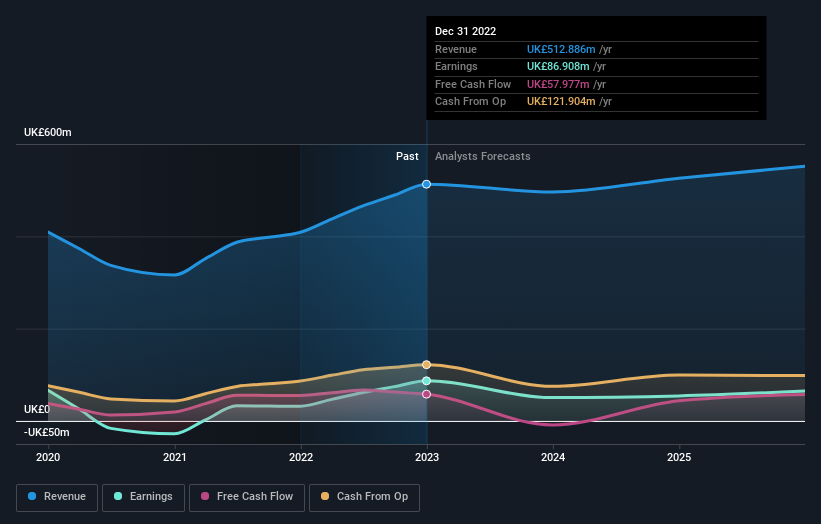Select the 2021 x-axis label

point(174,457)
